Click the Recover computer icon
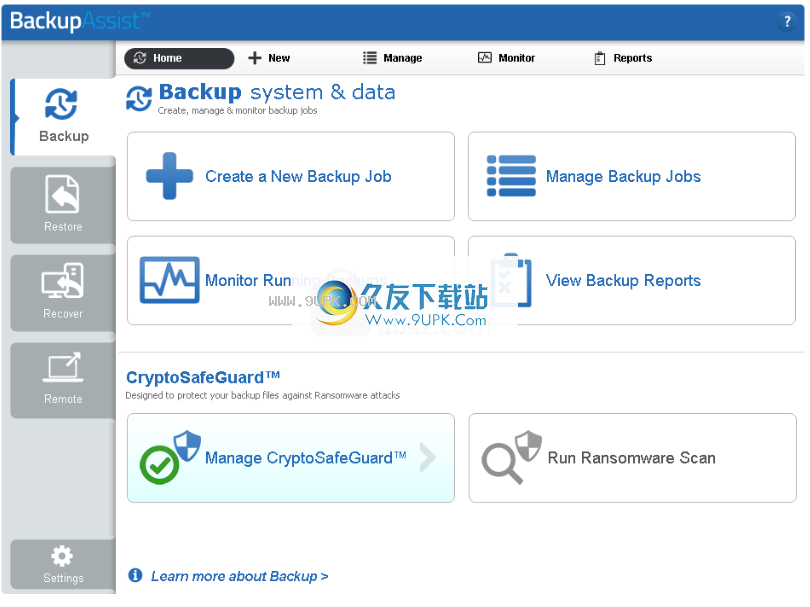The width and height of the screenshot is (810, 607). click(63, 281)
